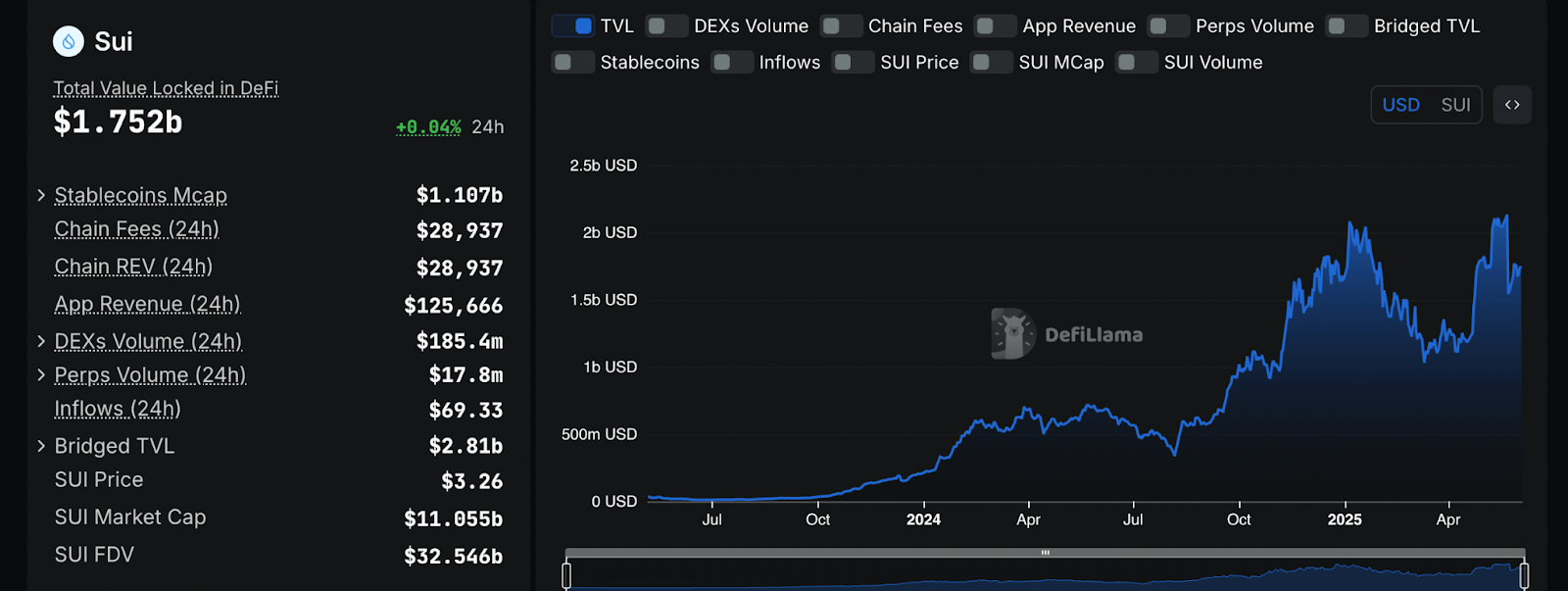This screenshot has height=591, width=1568.
Task: Expand the Bridged TVL row chevron
Action: point(41,445)
